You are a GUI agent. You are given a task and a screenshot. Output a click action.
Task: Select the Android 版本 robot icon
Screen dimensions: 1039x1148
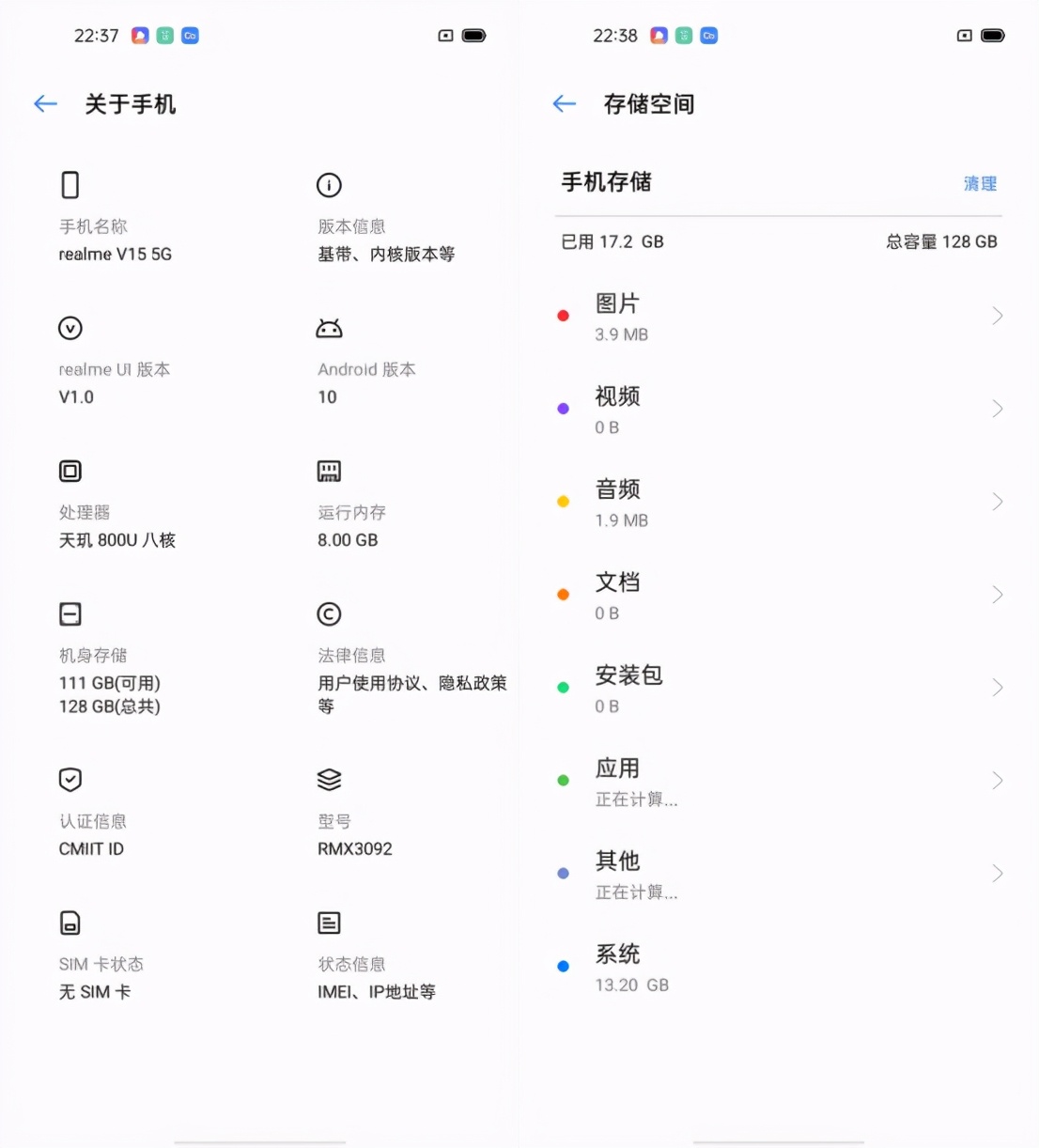(329, 329)
